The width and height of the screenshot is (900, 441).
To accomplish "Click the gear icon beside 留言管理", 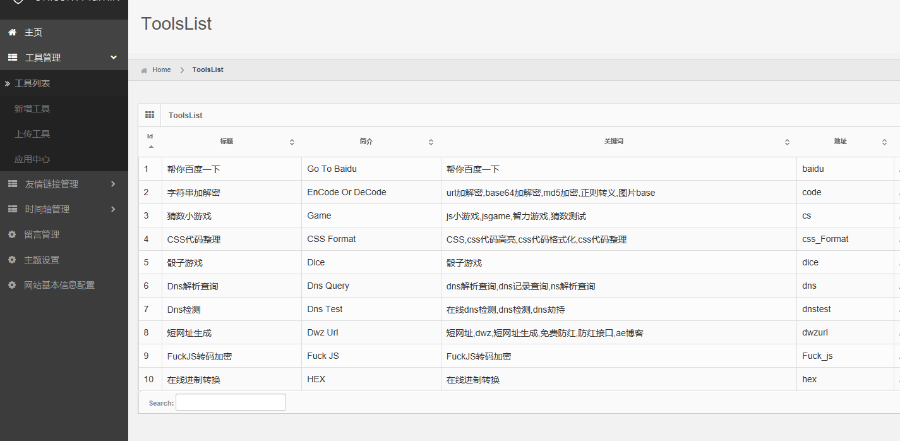I will point(12,234).
